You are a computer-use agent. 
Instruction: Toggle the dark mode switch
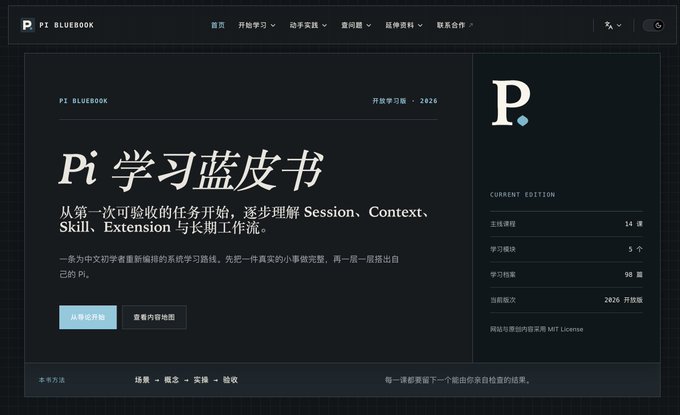(x=653, y=26)
